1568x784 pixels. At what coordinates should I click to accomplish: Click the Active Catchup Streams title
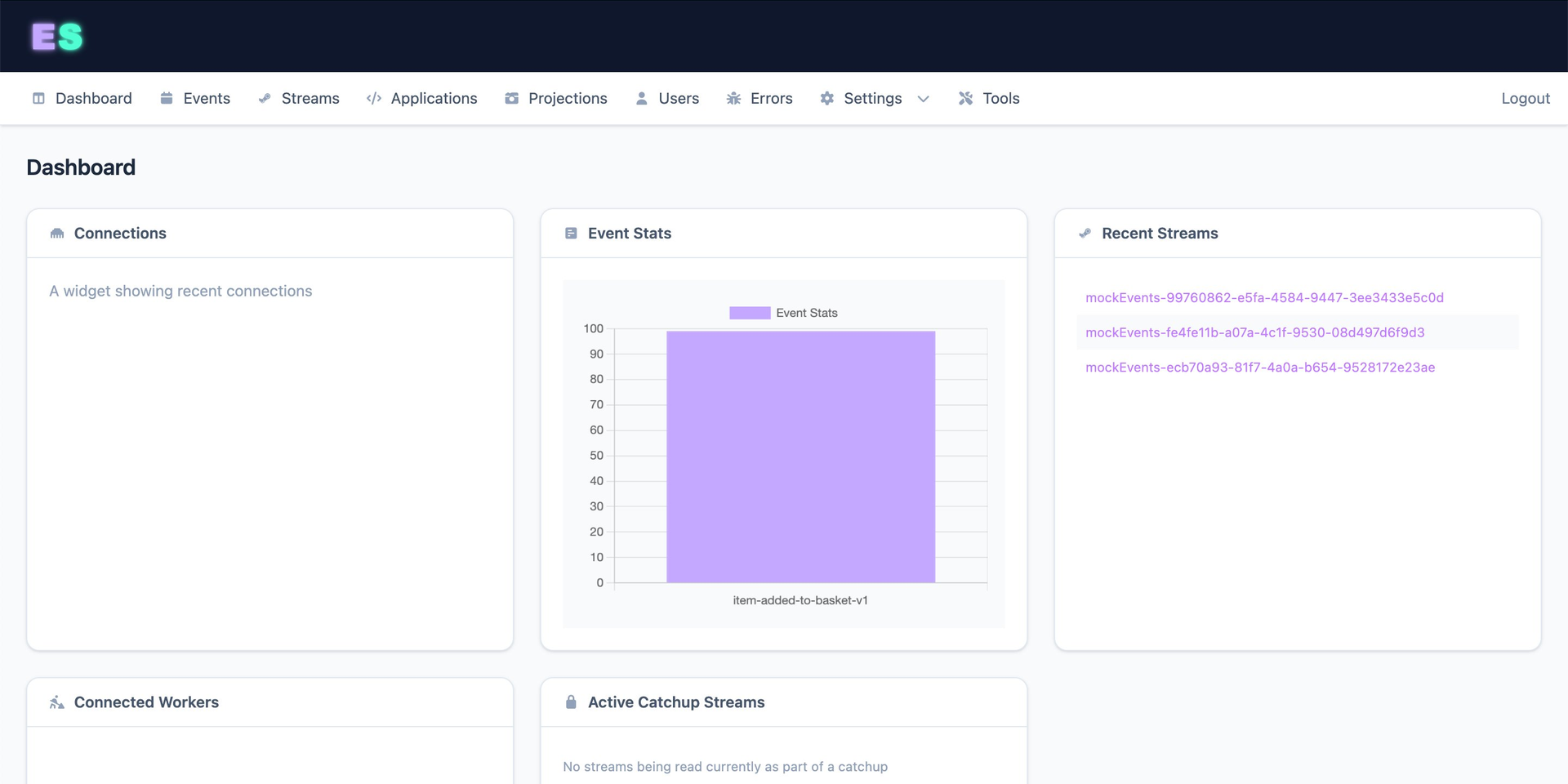[x=676, y=702]
